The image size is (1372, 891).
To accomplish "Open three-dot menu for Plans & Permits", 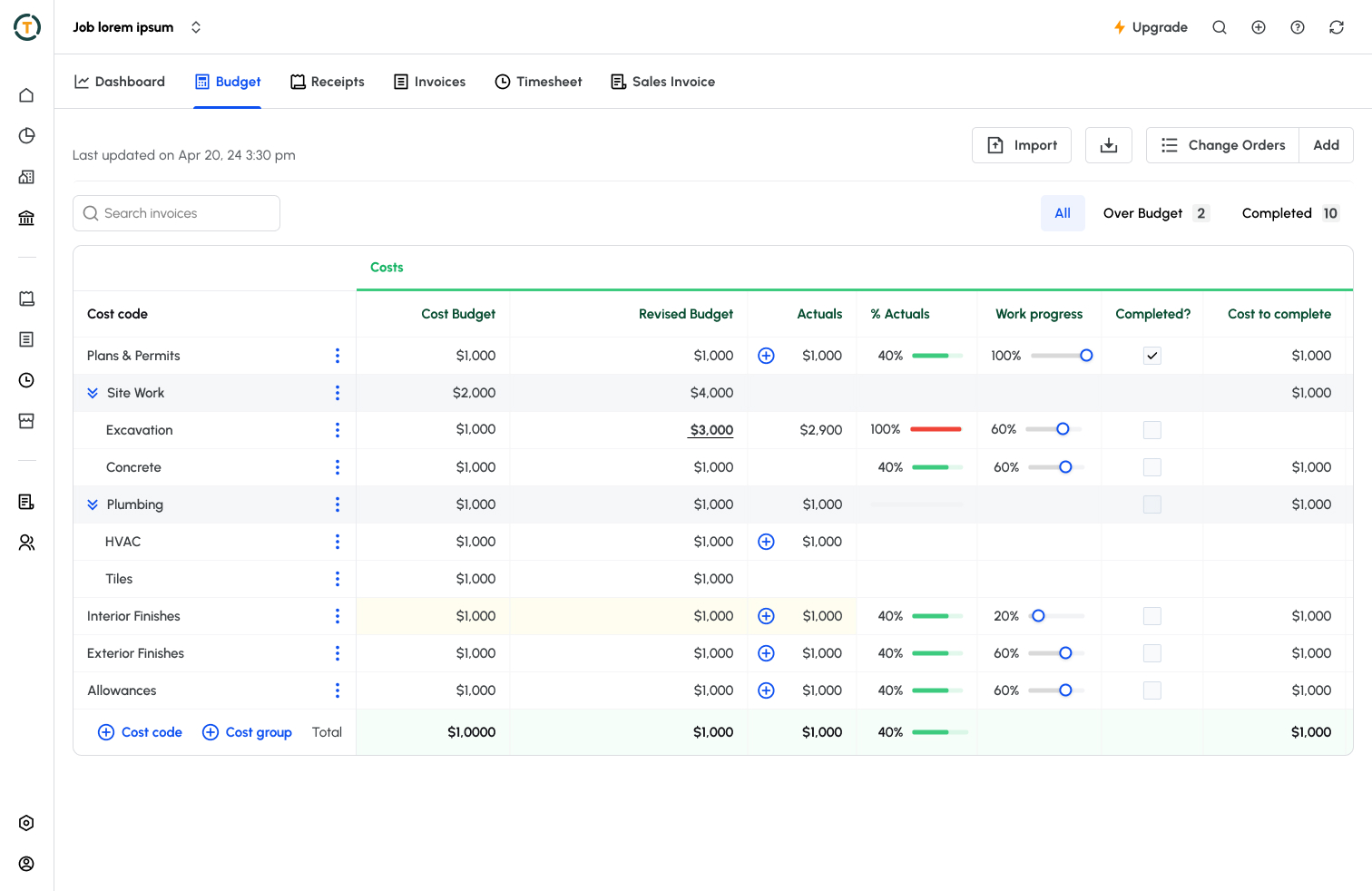I will pos(338,356).
